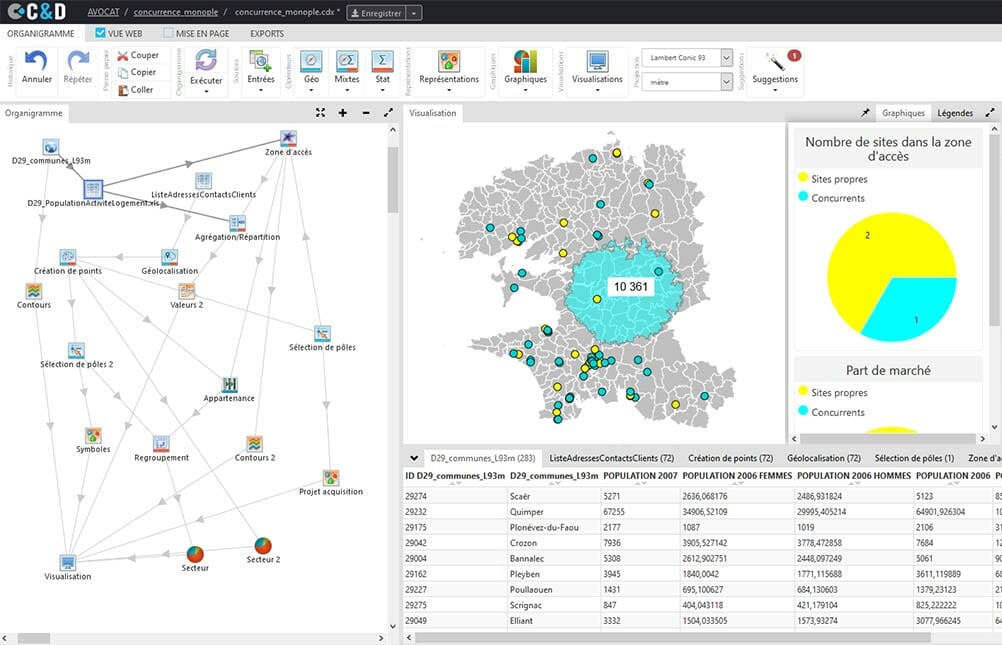Enable the MISE EN PAGE checkbox

coord(168,33)
